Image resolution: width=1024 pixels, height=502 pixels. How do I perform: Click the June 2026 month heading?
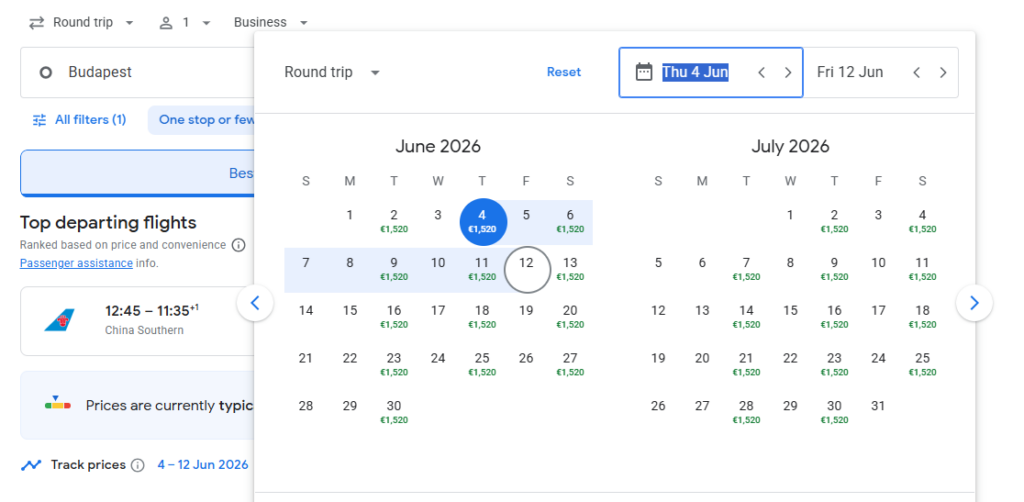click(x=438, y=146)
